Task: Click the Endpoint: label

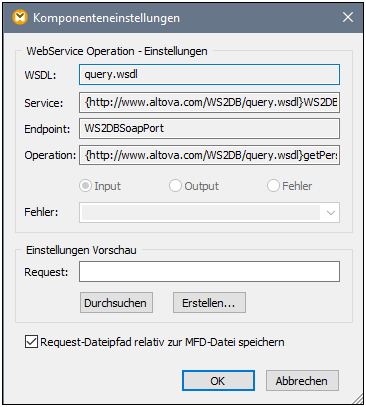Action: (47, 129)
